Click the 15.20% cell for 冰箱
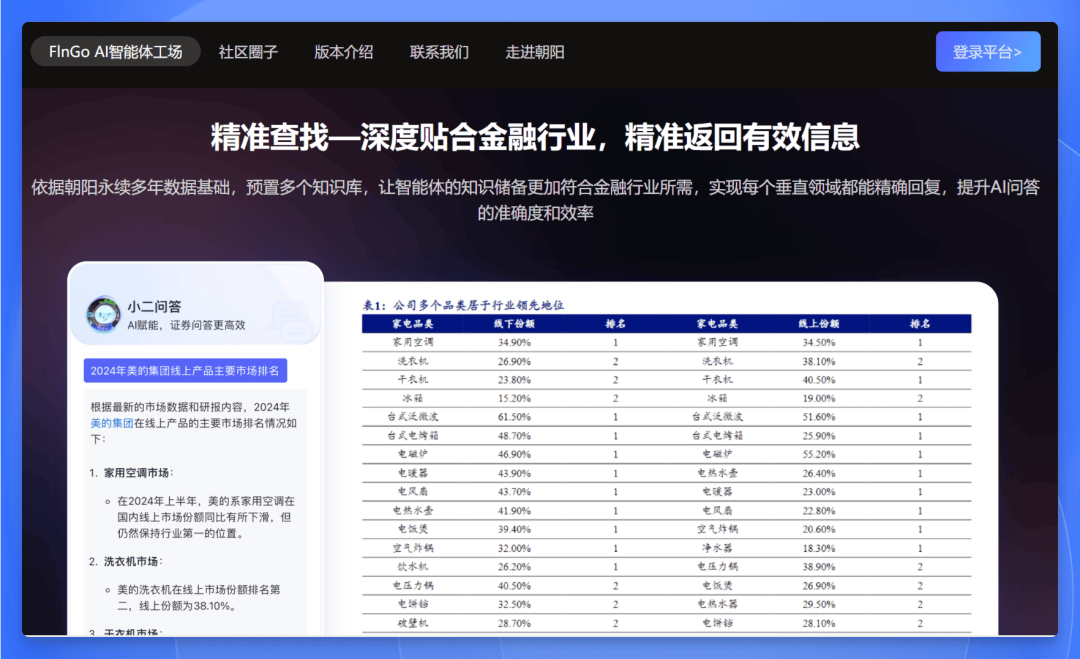The image size is (1080, 659). tap(514, 399)
